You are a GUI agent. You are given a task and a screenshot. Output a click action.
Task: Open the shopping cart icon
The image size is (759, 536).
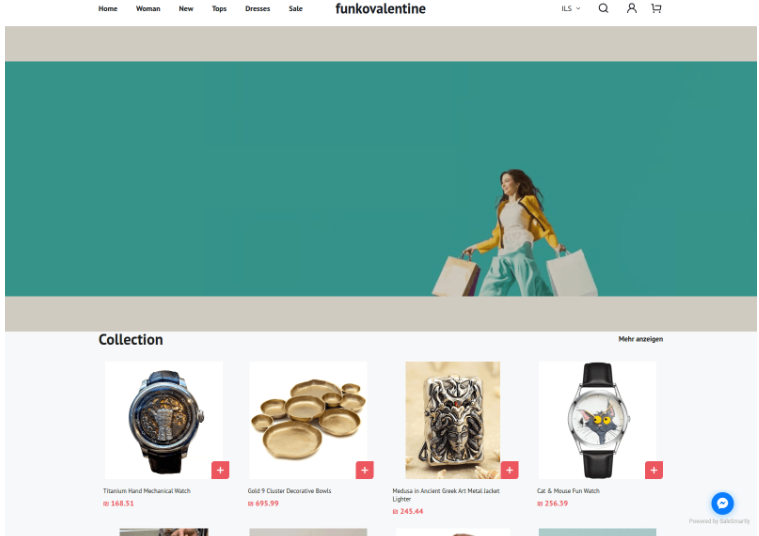(x=656, y=8)
